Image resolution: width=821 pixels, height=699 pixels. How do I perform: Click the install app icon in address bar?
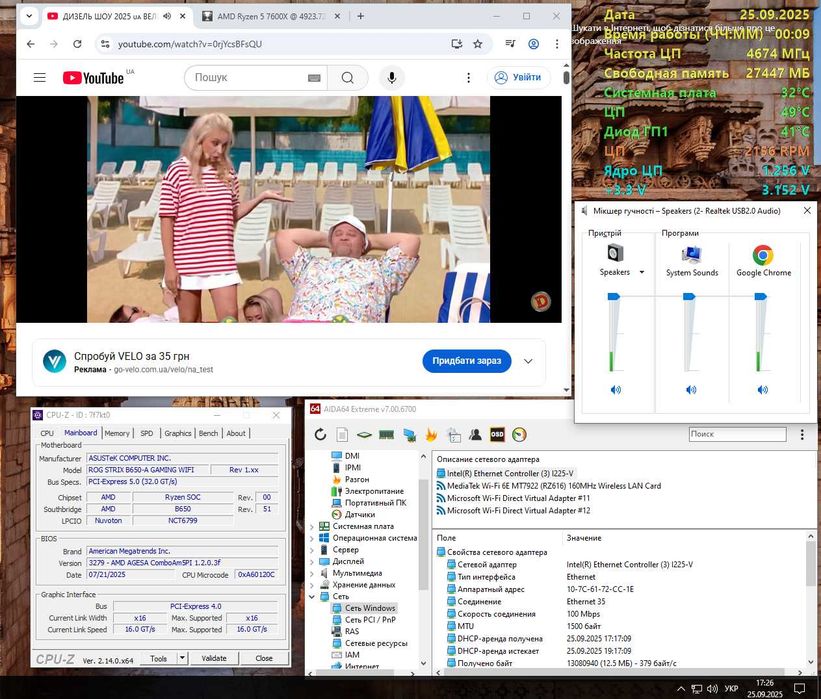[x=457, y=44]
